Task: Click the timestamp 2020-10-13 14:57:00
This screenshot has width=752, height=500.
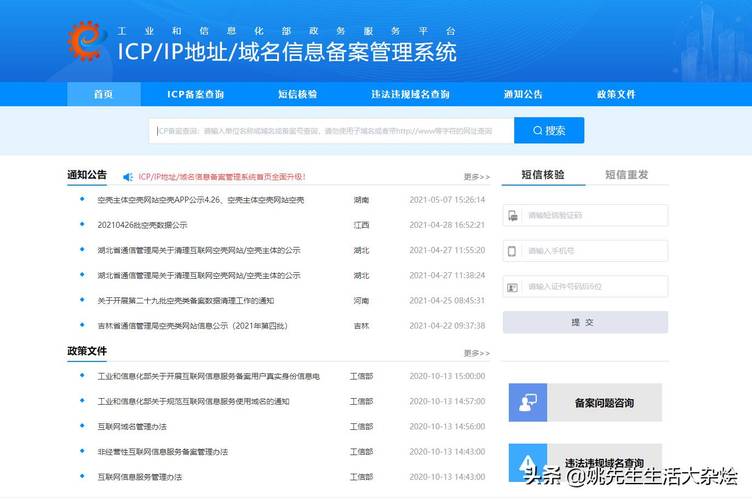Action: click(447, 401)
